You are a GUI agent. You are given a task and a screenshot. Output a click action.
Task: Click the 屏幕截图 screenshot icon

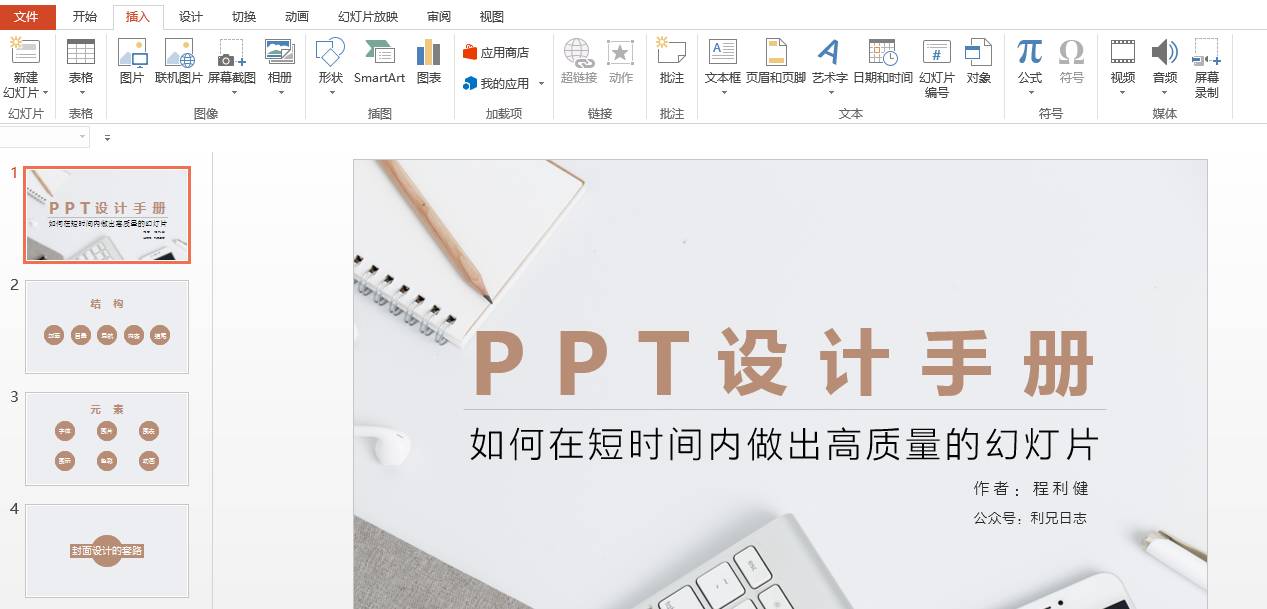pyautogui.click(x=232, y=53)
